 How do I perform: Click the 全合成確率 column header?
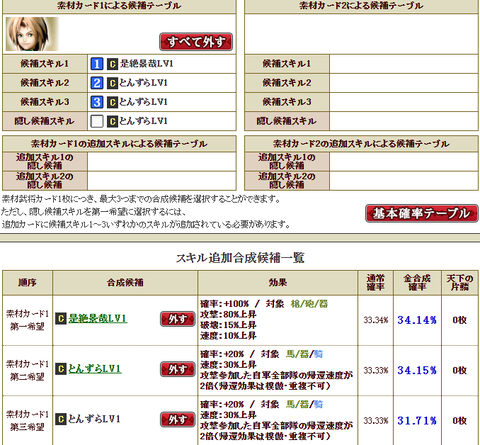(417, 283)
